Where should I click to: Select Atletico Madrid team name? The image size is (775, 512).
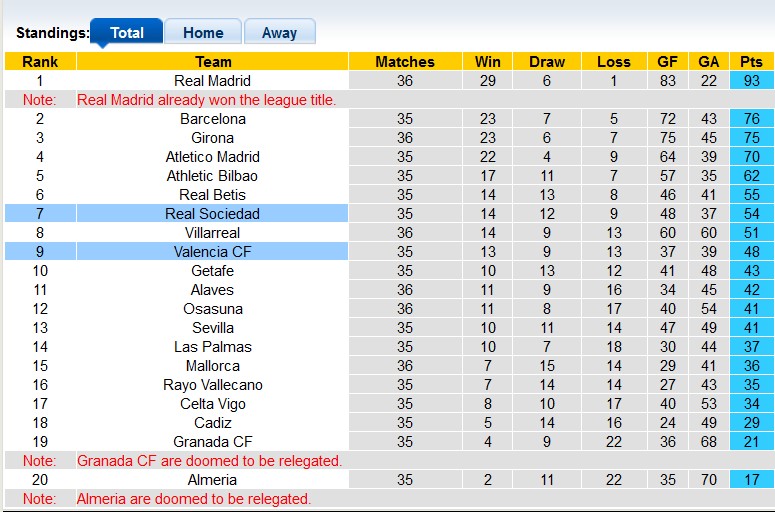click(x=212, y=157)
